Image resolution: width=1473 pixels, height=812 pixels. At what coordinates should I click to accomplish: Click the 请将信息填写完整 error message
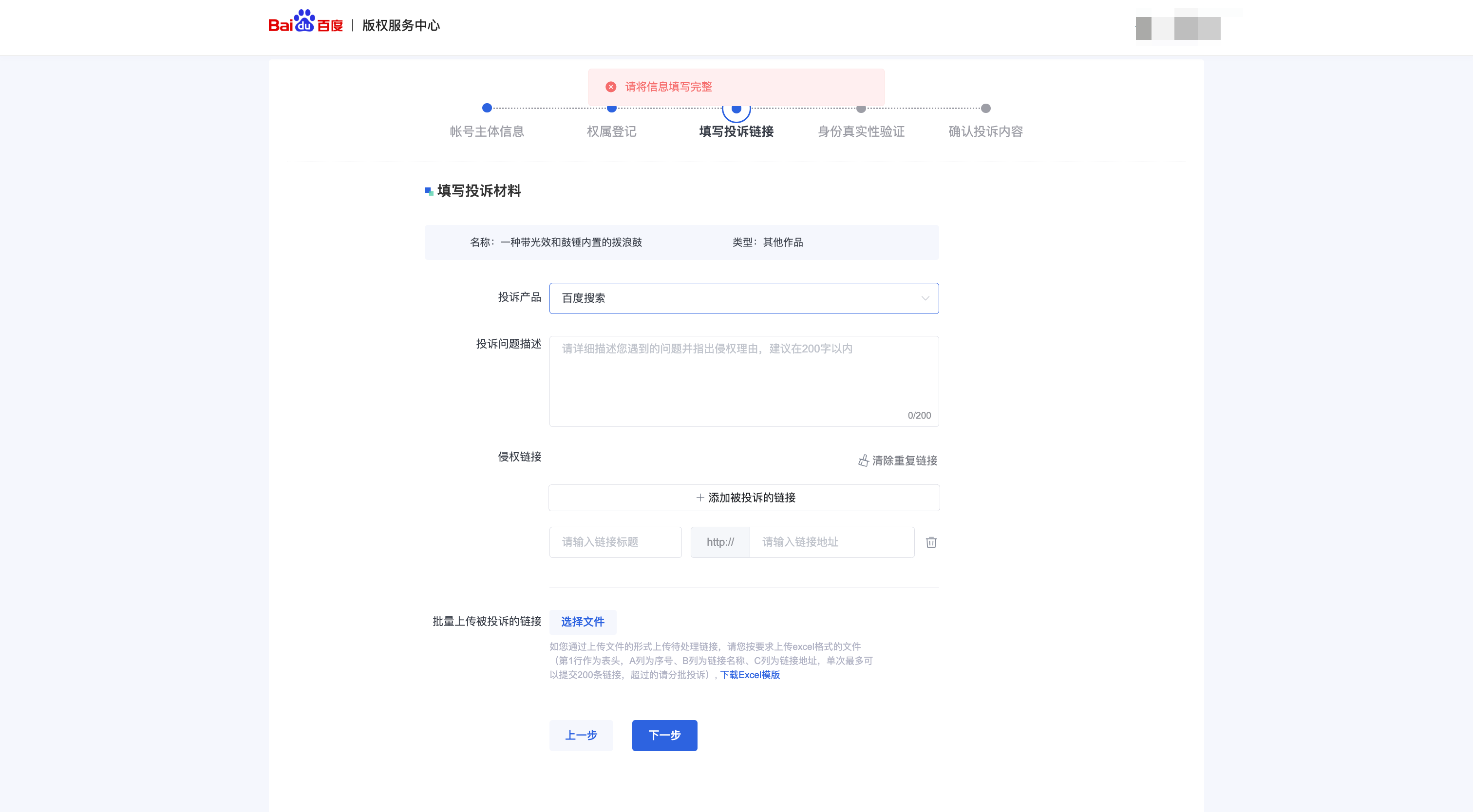coord(668,87)
